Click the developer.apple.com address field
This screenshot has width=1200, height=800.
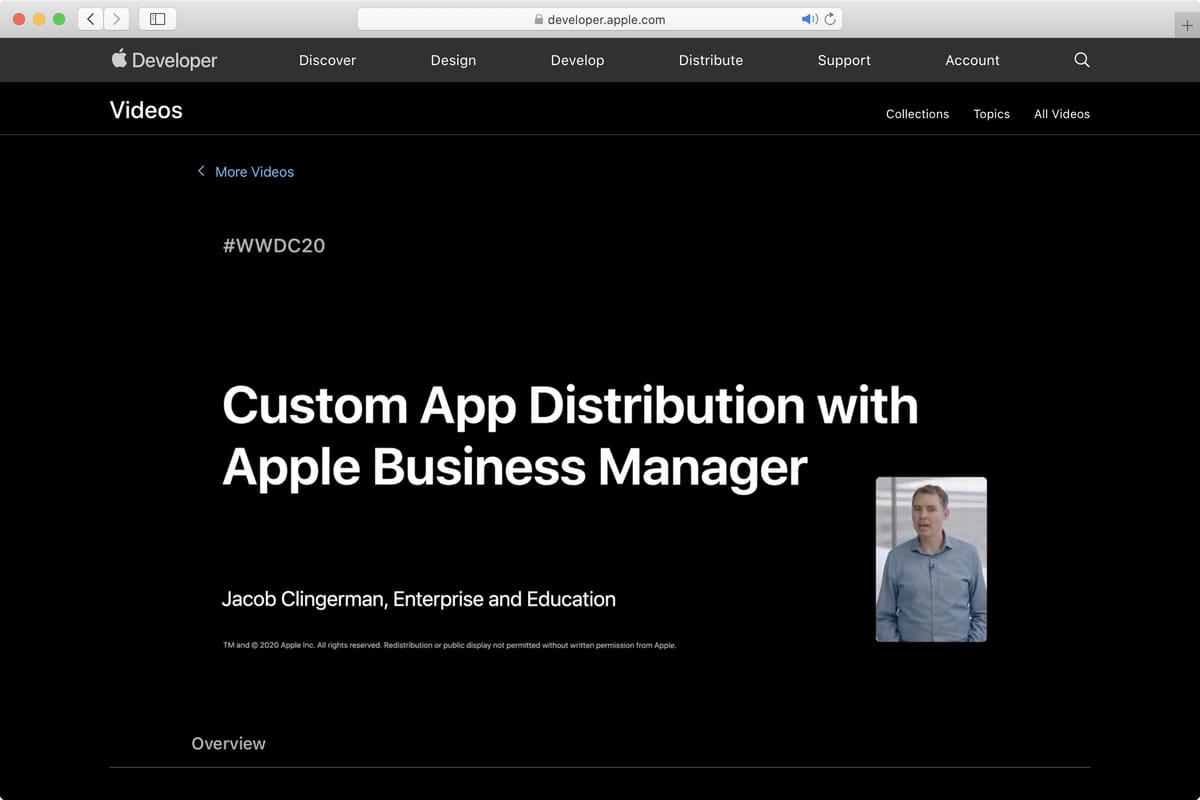pos(599,19)
